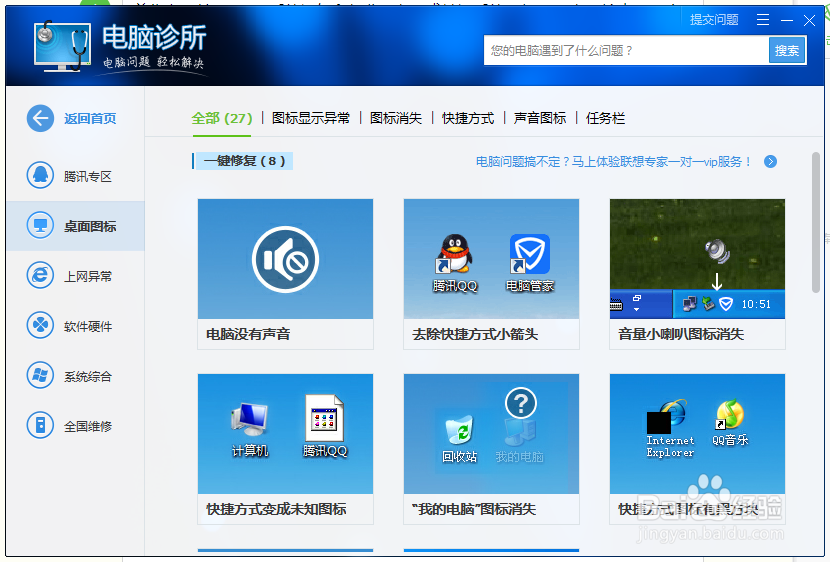Screen dimensions: 830x562
Task: Click the back arrow icon for 返回首页
Action: point(40,118)
